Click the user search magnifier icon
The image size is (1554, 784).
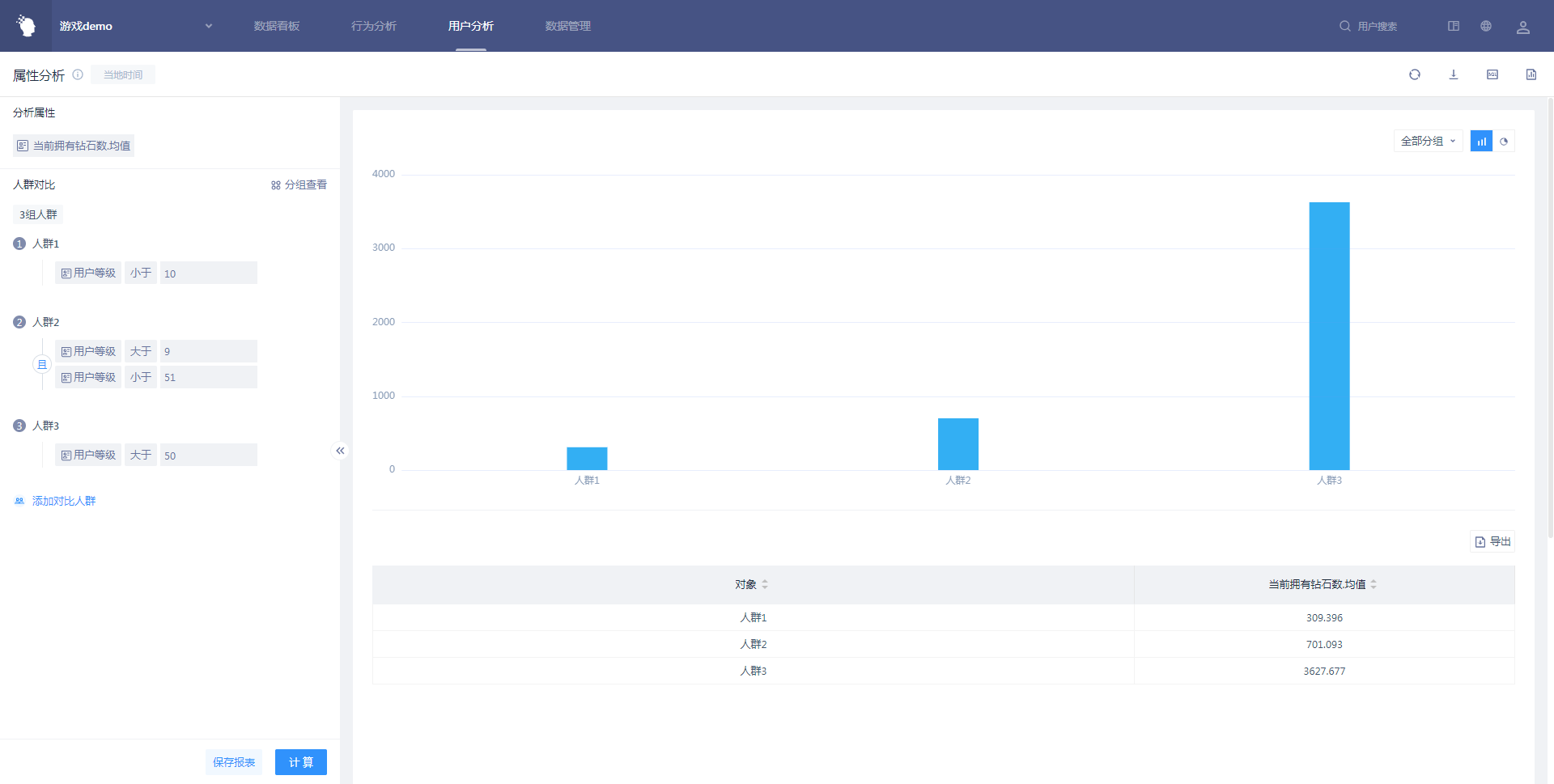tap(1344, 26)
